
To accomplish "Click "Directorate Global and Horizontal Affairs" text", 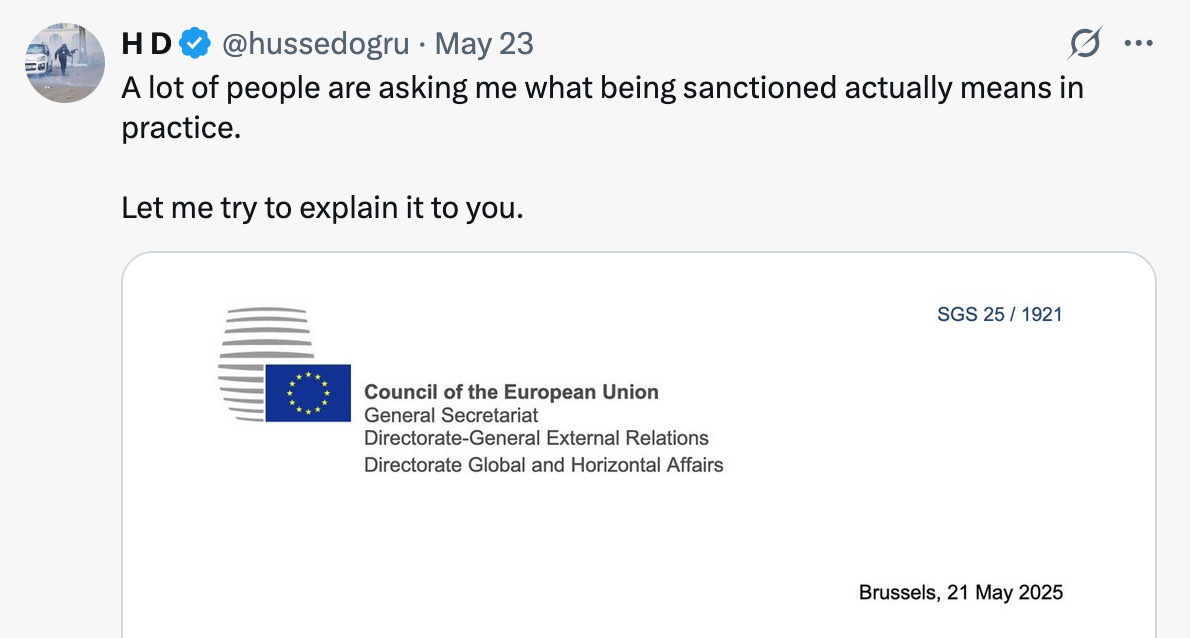I will [x=543, y=464].
